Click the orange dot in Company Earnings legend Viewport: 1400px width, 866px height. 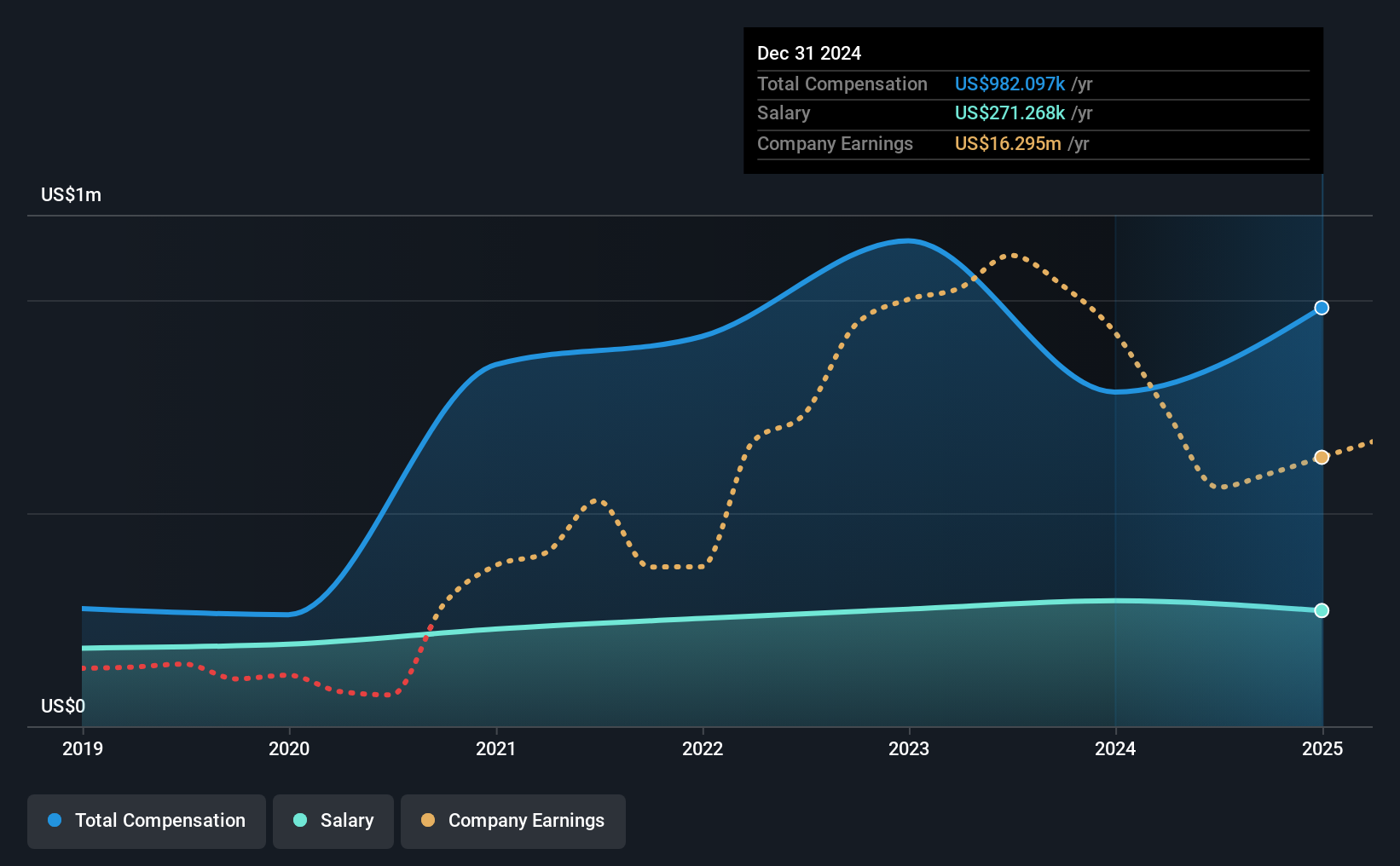pyautogui.click(x=428, y=820)
